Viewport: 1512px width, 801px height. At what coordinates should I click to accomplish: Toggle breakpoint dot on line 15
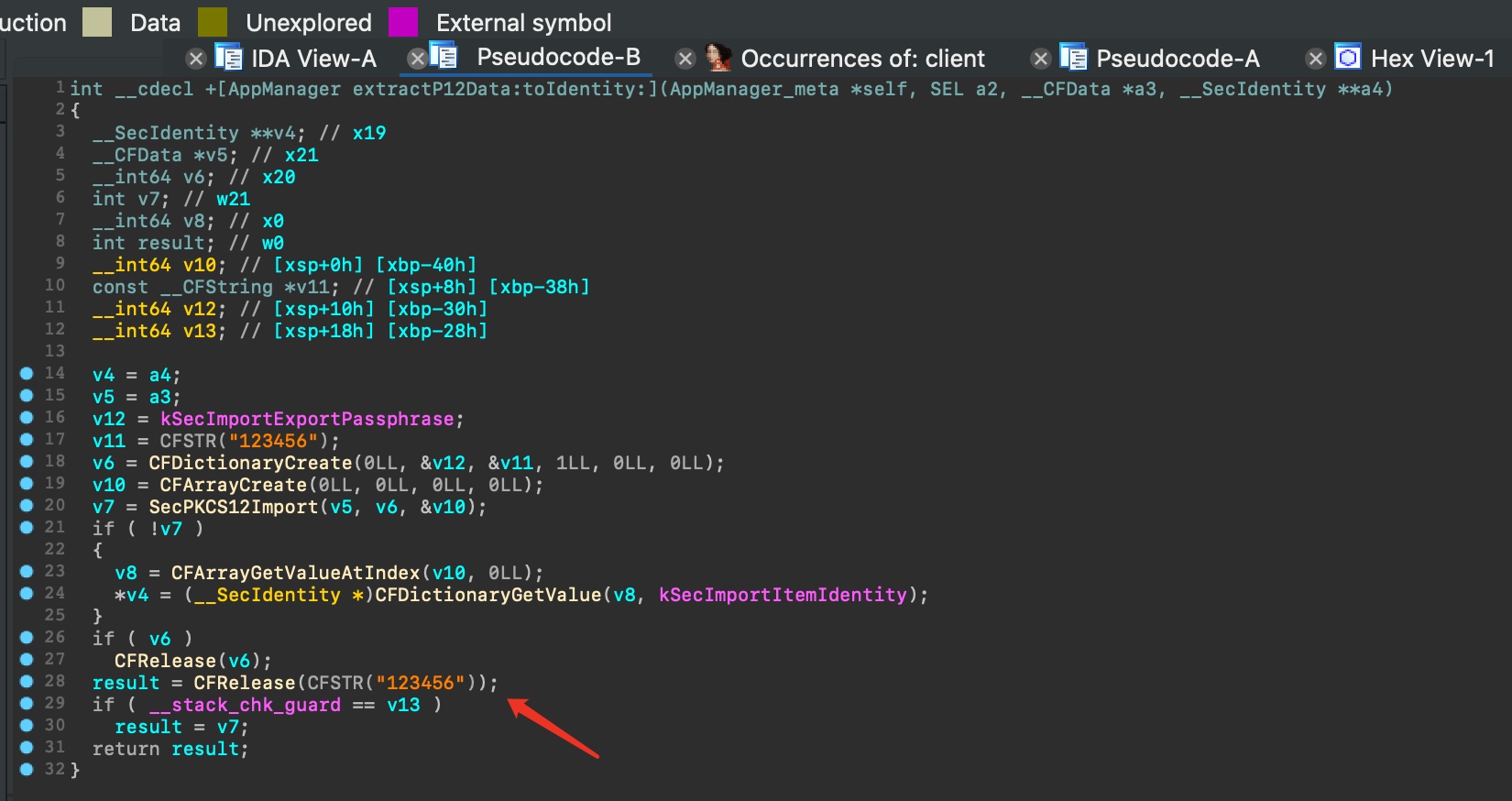pyautogui.click(x=27, y=395)
